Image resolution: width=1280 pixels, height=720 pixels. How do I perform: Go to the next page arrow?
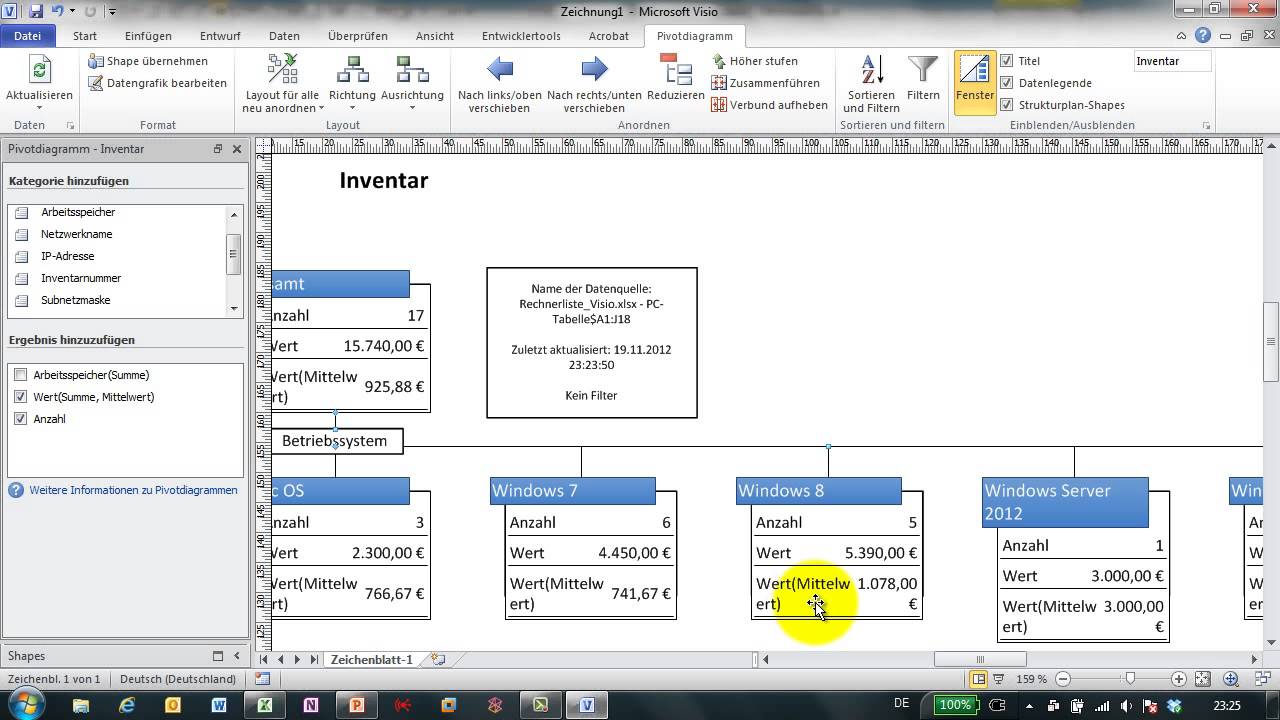[x=298, y=660]
